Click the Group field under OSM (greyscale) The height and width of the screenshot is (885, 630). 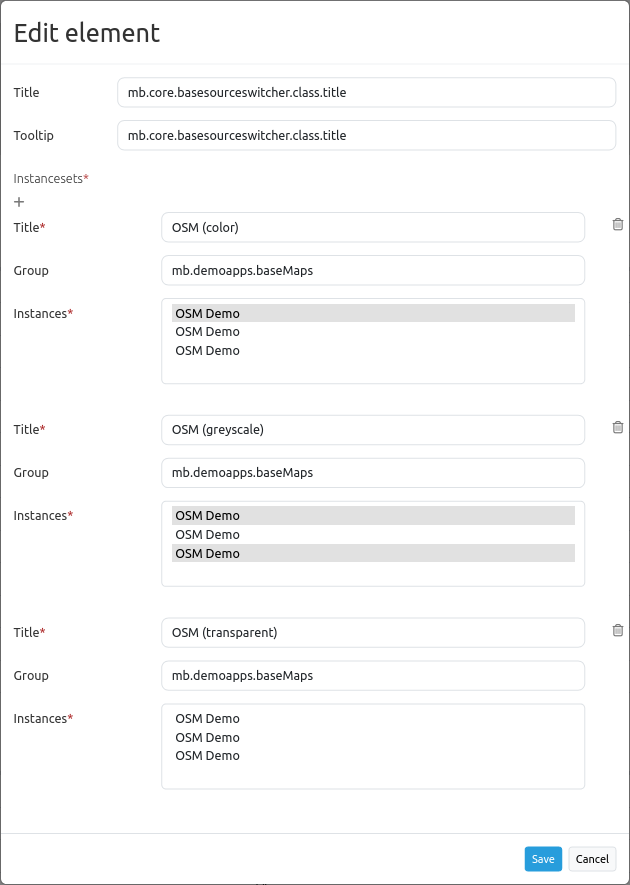coord(372,473)
